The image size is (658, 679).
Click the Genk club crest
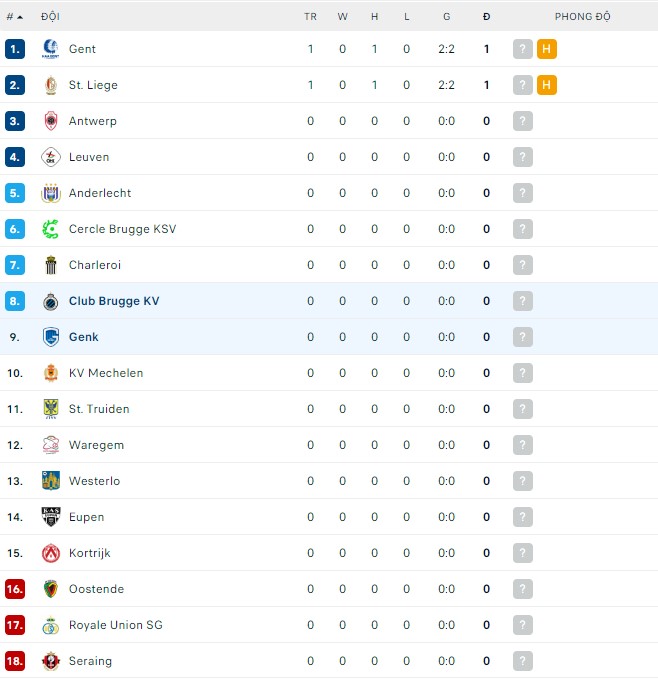[51, 337]
